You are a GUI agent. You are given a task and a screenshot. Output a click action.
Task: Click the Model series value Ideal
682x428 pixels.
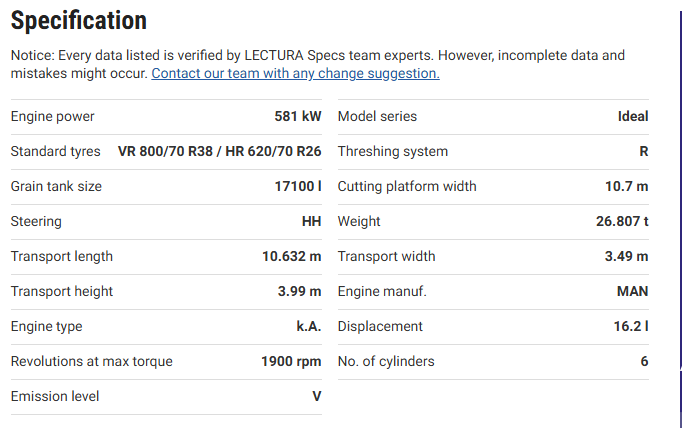(x=633, y=116)
